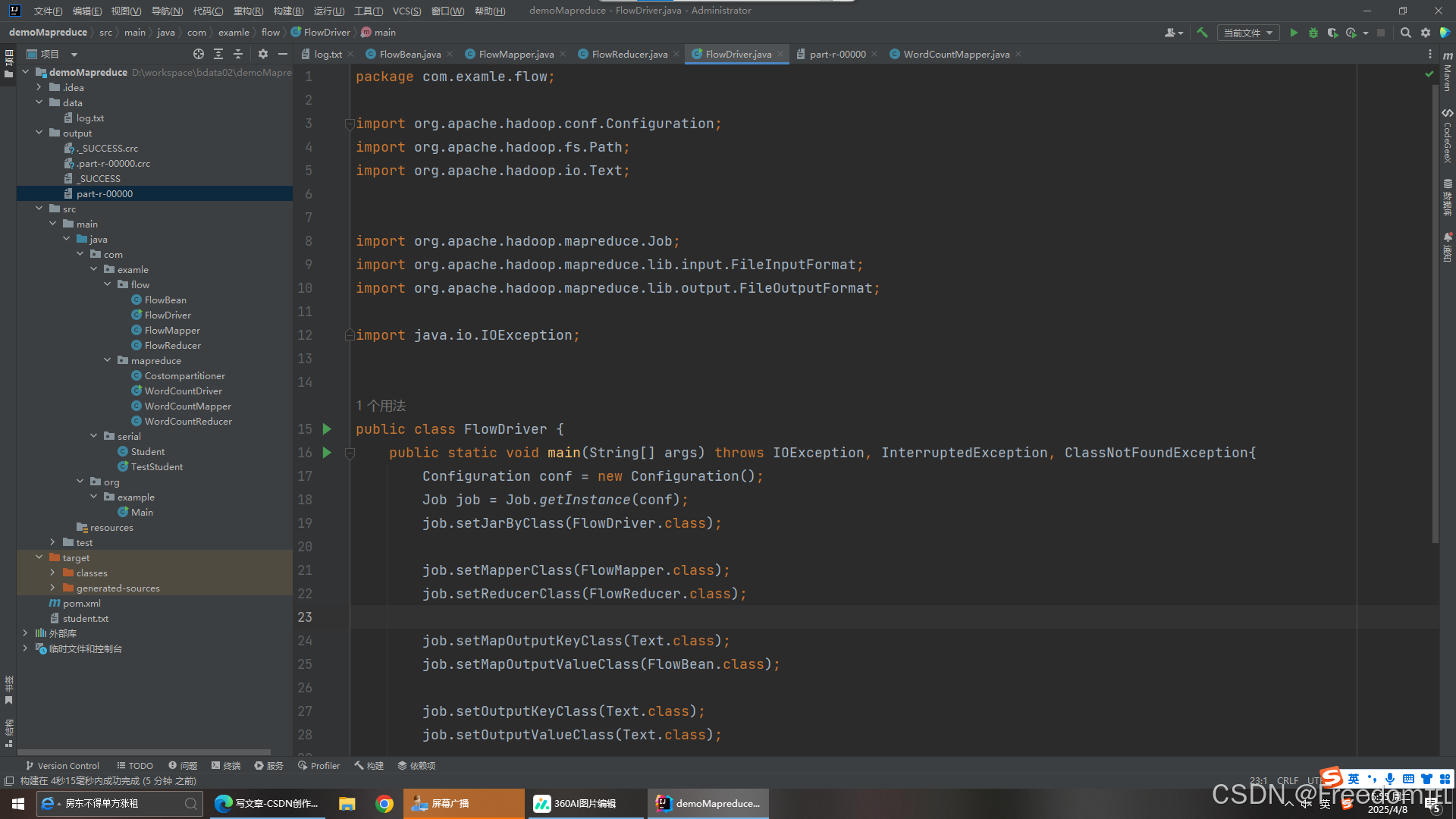Open Chrome from Windows taskbar
Image resolution: width=1456 pixels, height=819 pixels.
[384, 804]
